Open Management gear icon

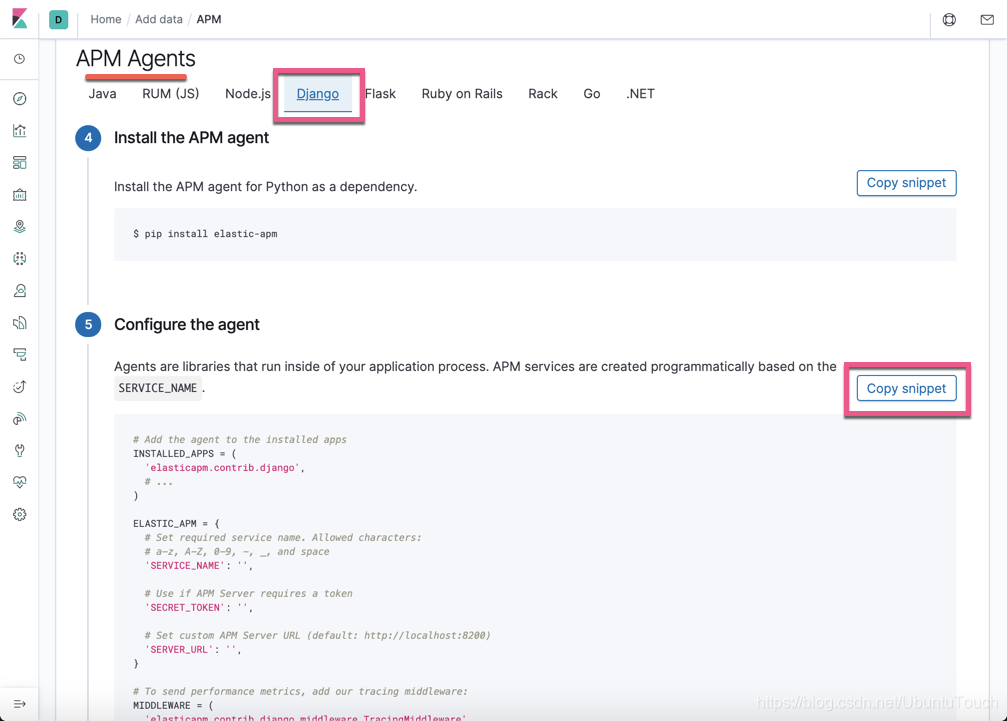coord(20,514)
